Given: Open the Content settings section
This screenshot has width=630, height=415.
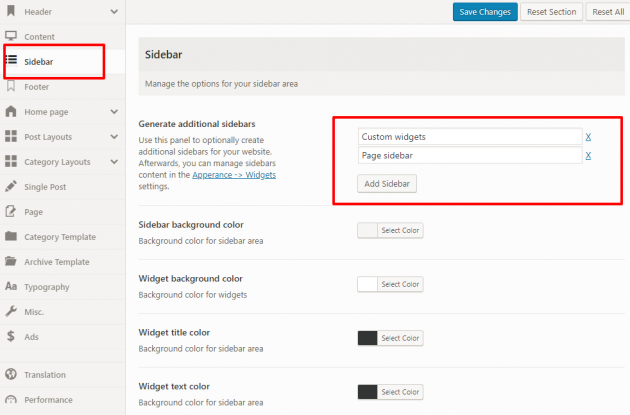Looking at the screenshot, I should 63,37.
